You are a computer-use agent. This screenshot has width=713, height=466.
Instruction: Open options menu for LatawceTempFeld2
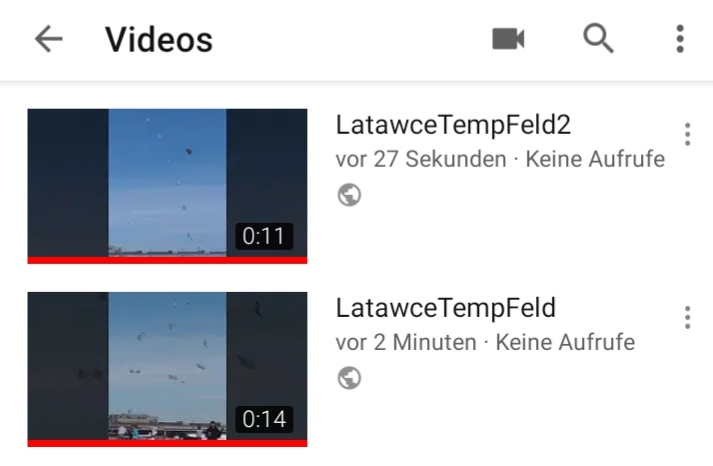click(x=688, y=135)
